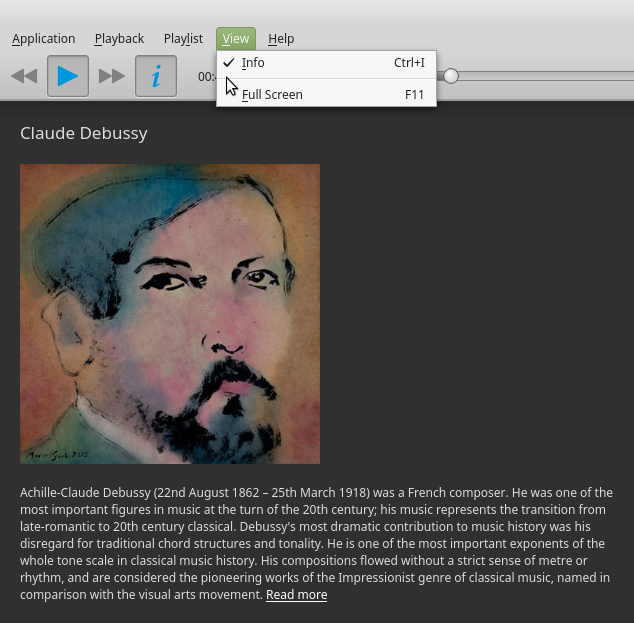
Task: Open the Application menu
Action: 44,39
